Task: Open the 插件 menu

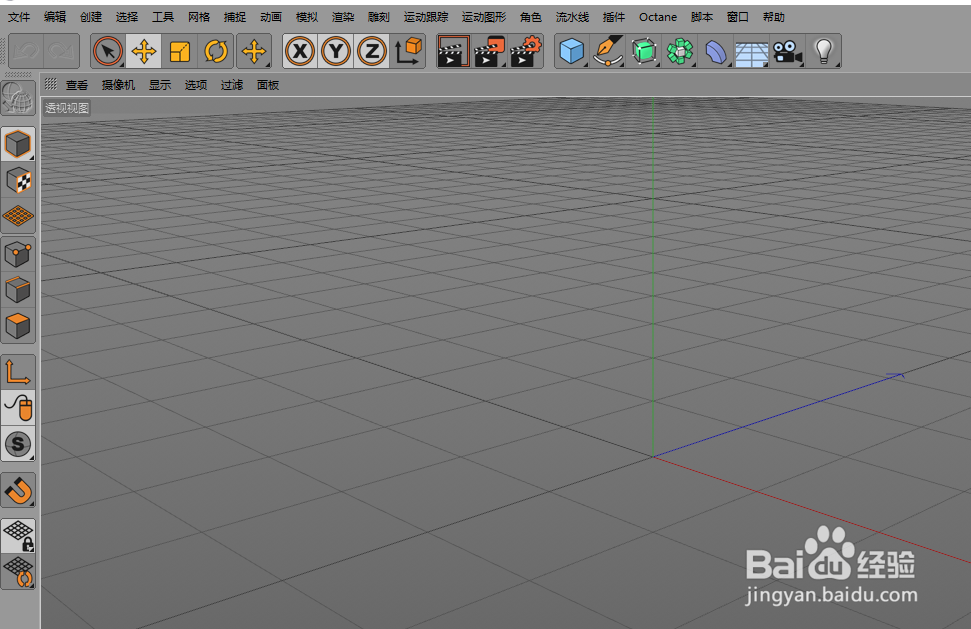Action: (x=614, y=17)
